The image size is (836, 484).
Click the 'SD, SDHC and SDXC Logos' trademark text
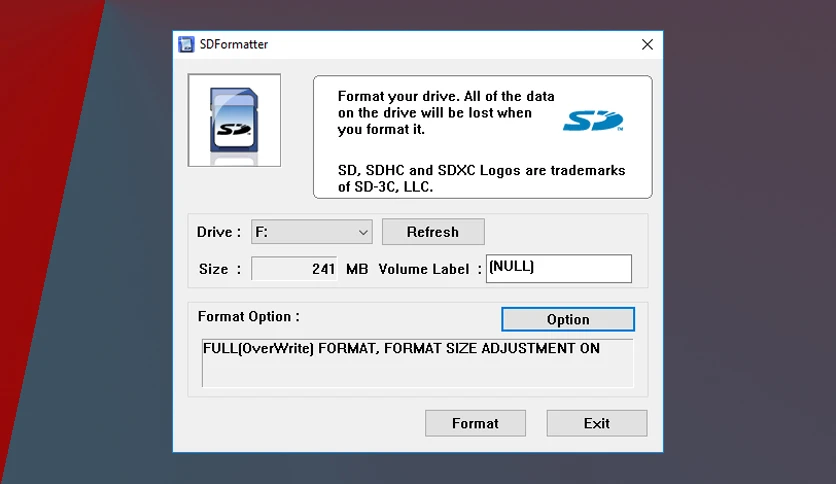tap(481, 179)
